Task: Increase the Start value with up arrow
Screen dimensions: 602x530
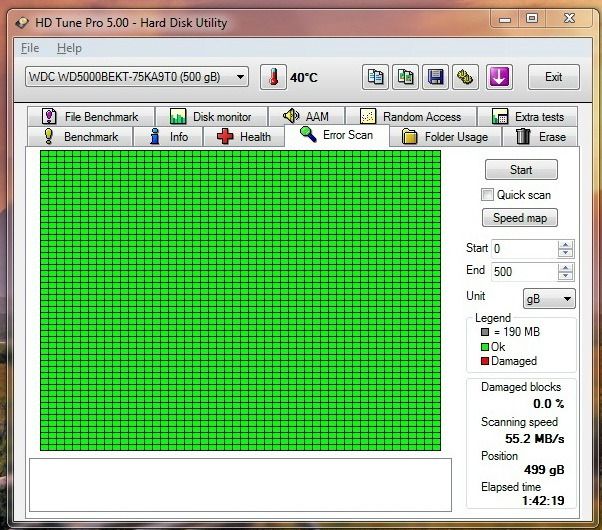Action: [566, 245]
